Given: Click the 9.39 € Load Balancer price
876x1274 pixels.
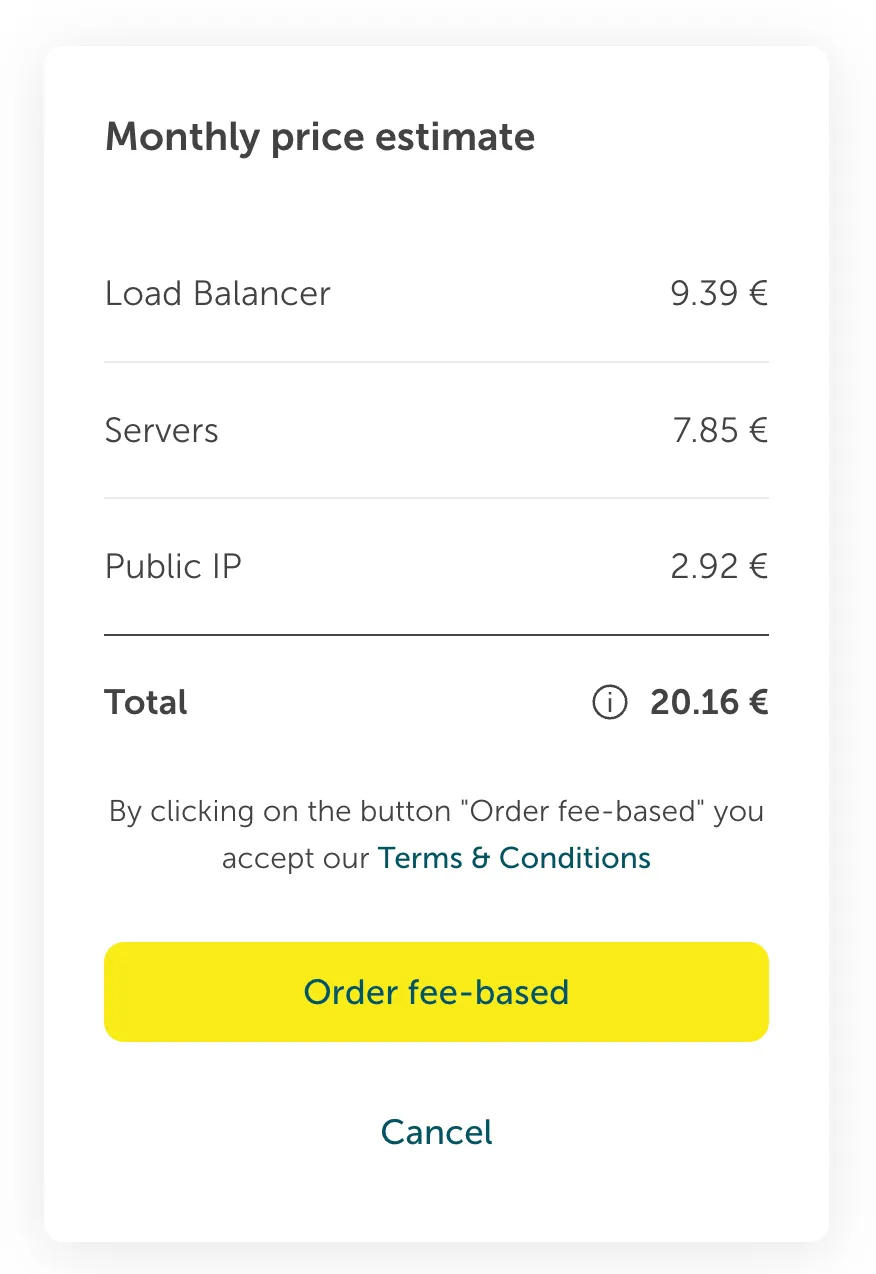Looking at the screenshot, I should (x=718, y=294).
